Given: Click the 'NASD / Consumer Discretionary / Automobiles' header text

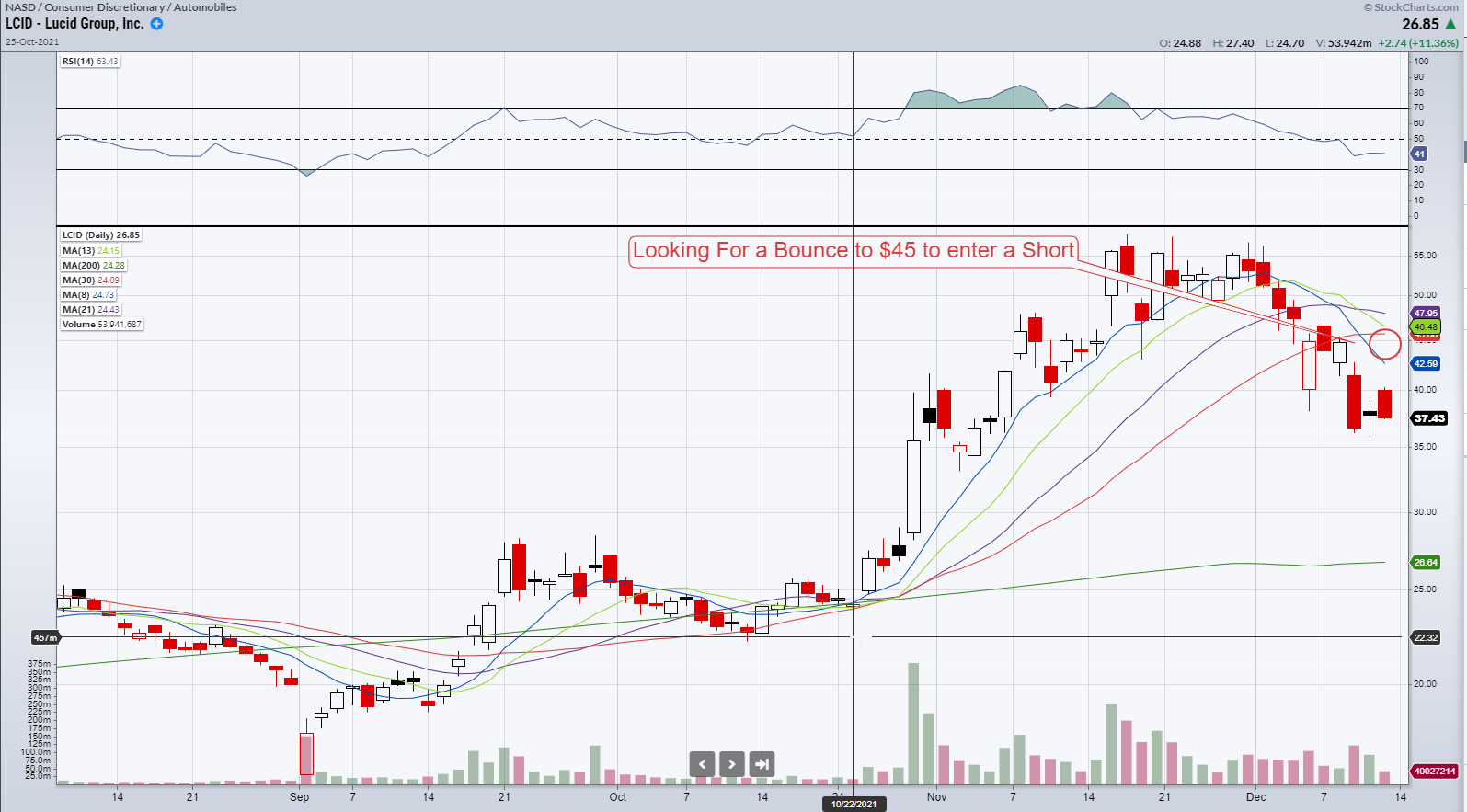Looking at the screenshot, I should [120, 7].
